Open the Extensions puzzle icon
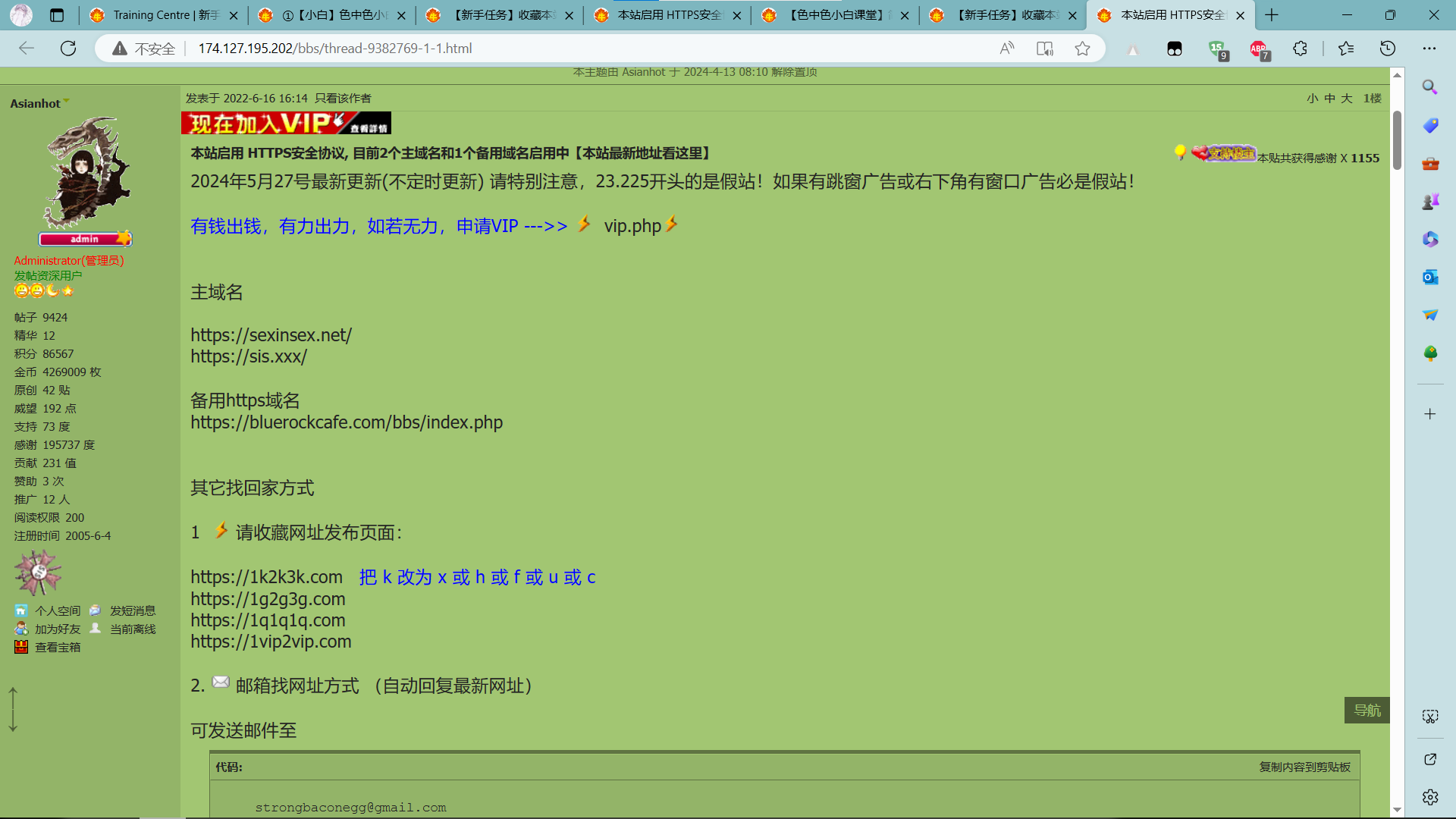 pyautogui.click(x=1301, y=49)
